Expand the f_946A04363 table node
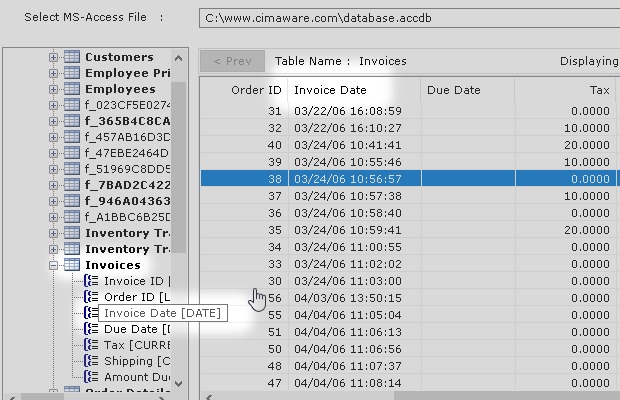The width and height of the screenshot is (620, 400). [x=54, y=201]
